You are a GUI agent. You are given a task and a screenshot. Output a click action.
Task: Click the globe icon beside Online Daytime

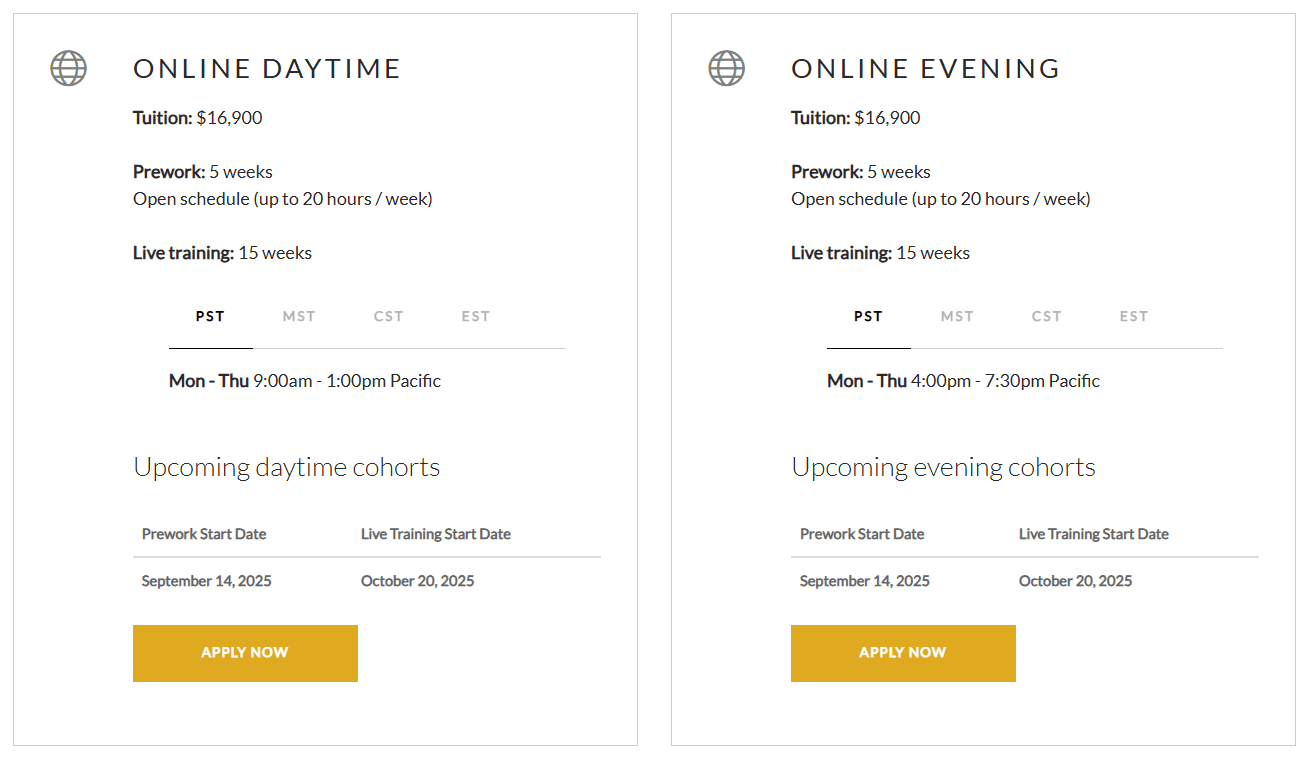pos(69,68)
